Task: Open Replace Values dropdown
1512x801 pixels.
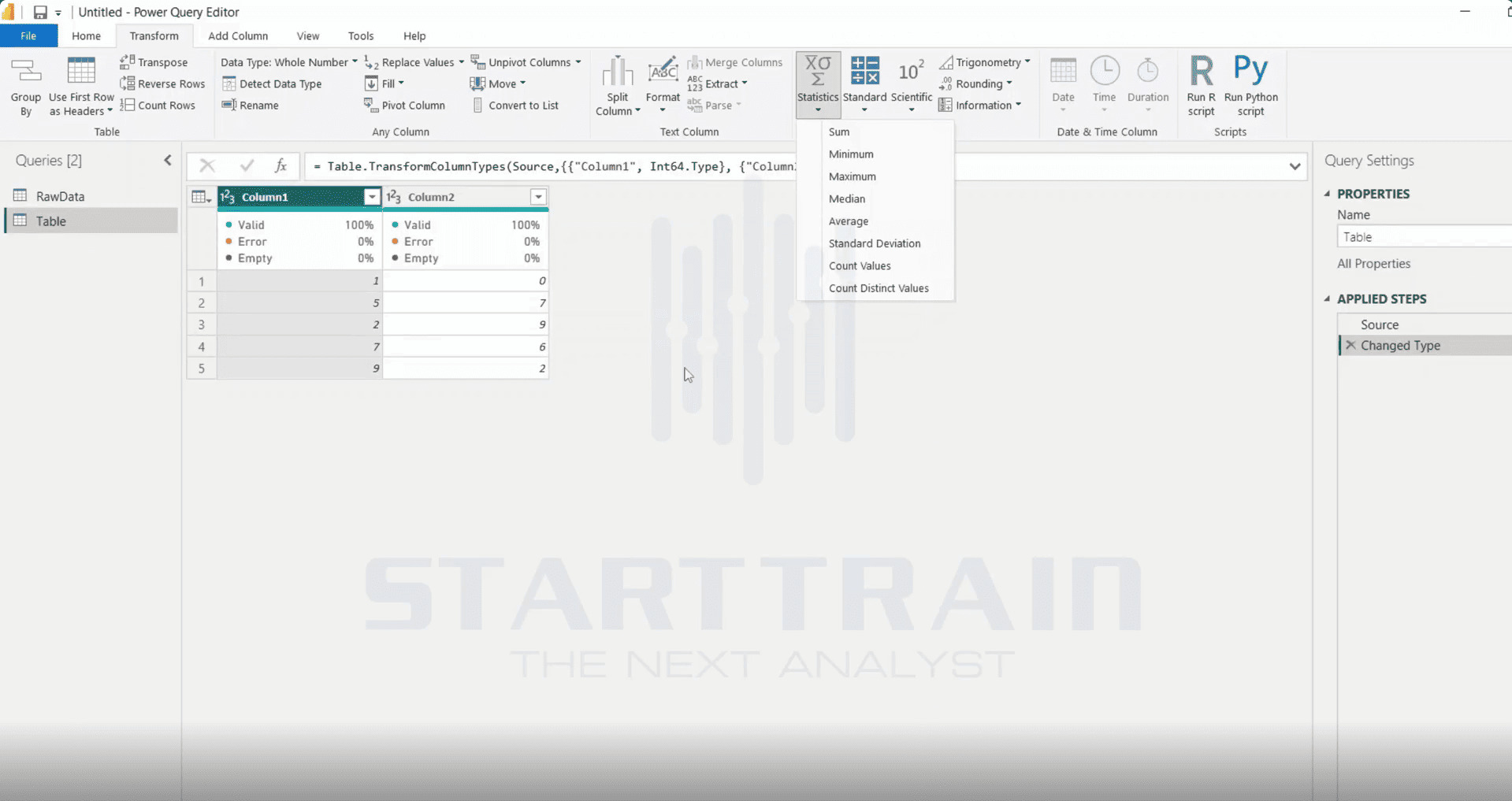Action: [x=414, y=62]
